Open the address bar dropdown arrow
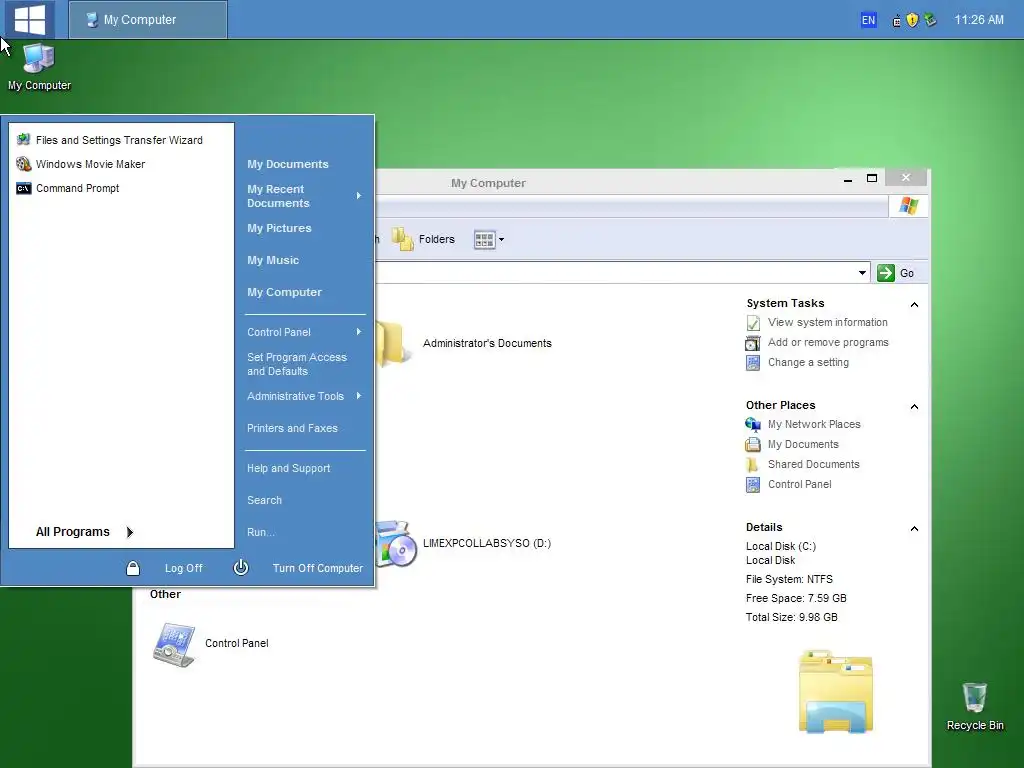The height and width of the screenshot is (768, 1024). 862,273
